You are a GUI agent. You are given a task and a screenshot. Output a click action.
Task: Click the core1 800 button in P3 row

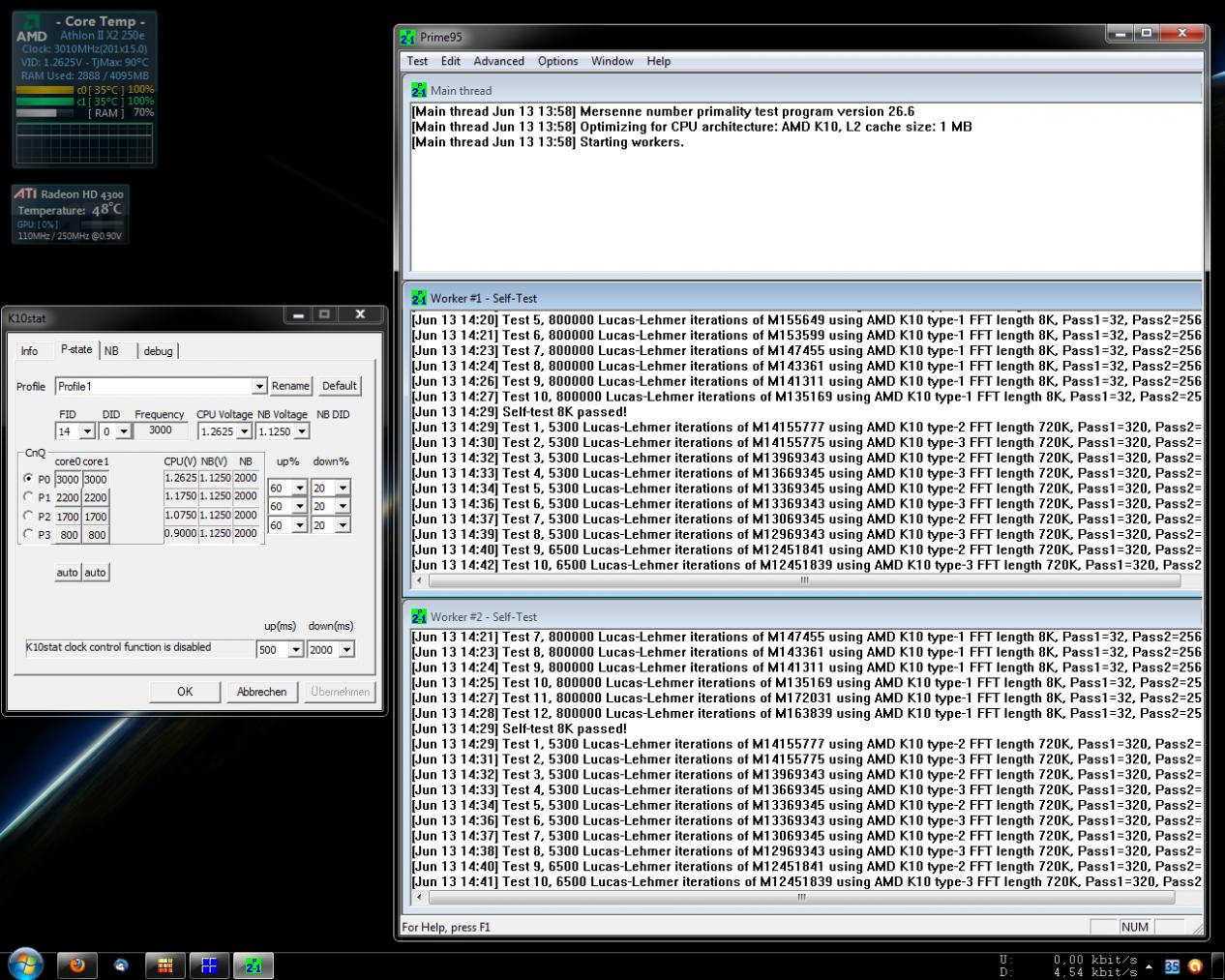click(x=96, y=535)
